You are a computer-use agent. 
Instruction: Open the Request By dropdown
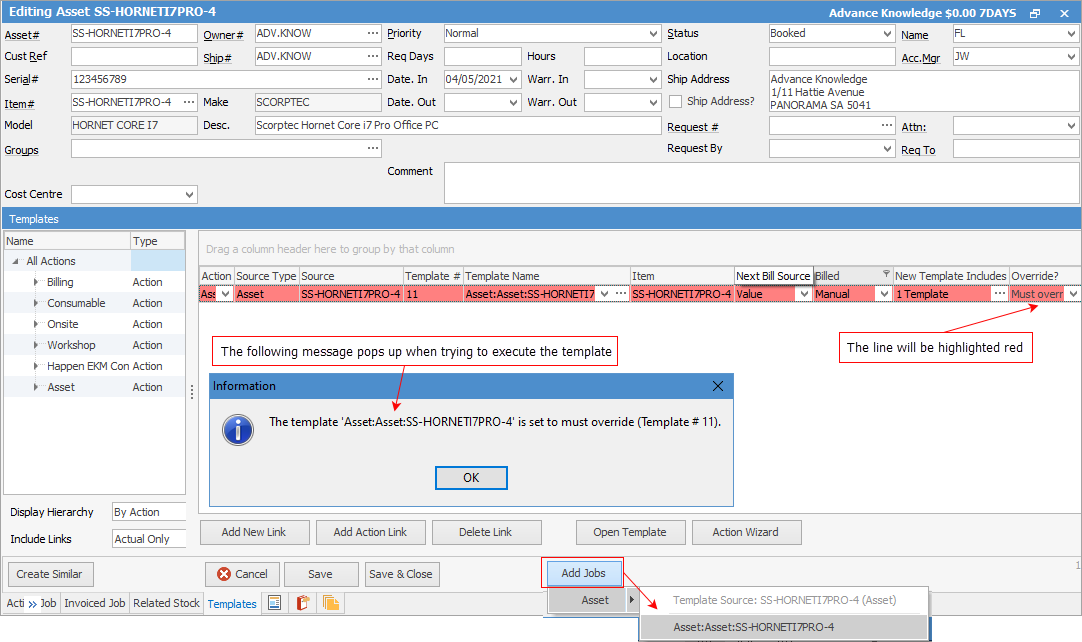(887, 148)
